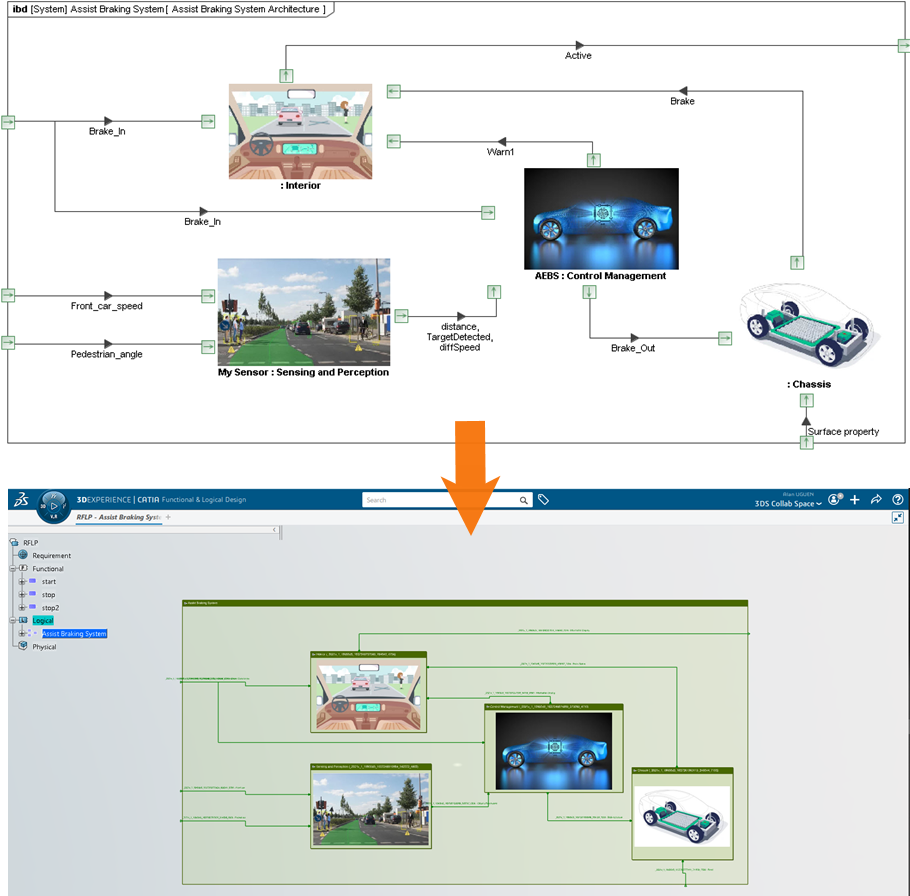
Task: Select the My Sensor street image in ibd
Action: [304, 312]
